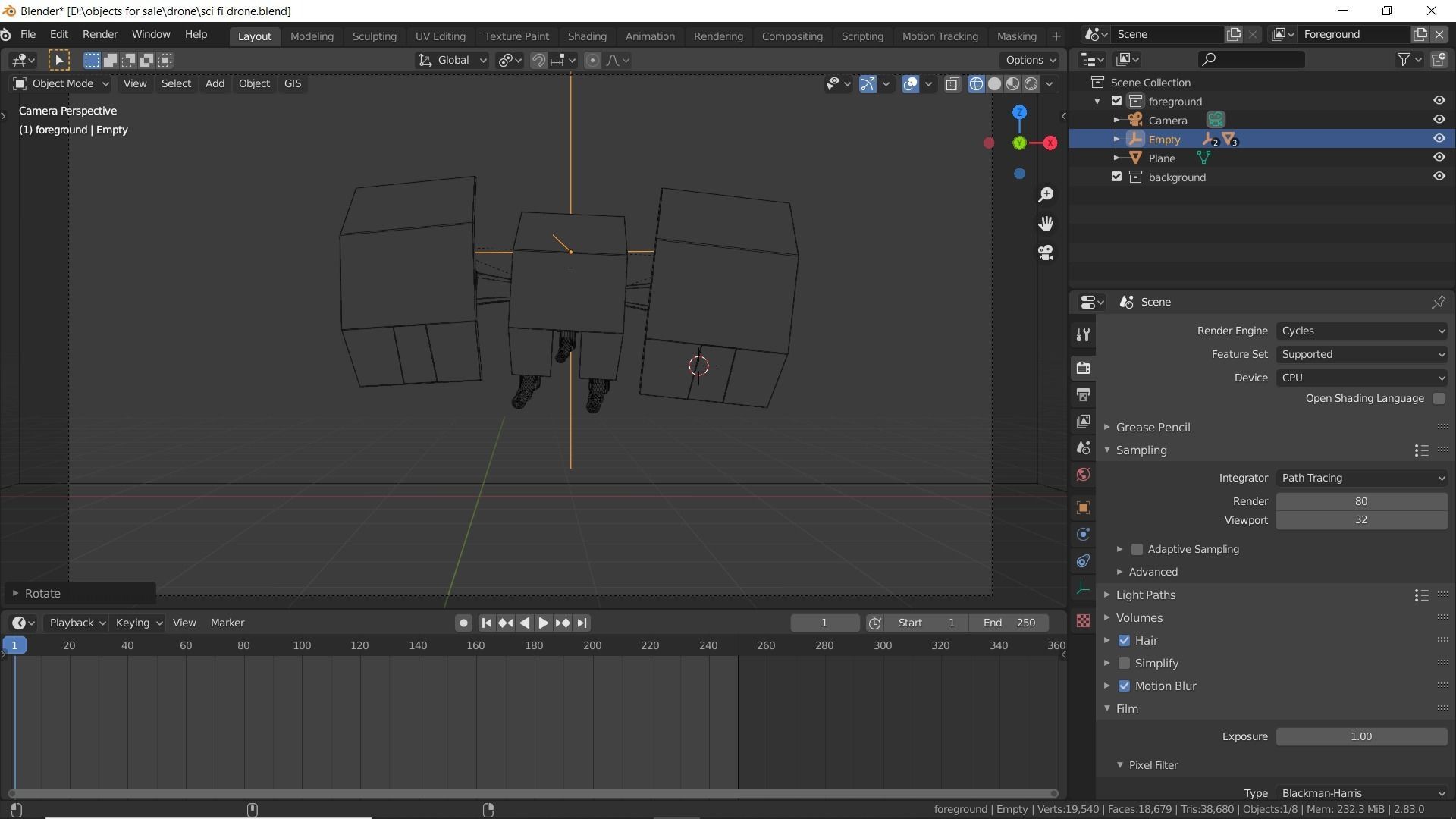This screenshot has width=1456, height=819.
Task: Click the Exposure slider field
Action: coord(1361,737)
